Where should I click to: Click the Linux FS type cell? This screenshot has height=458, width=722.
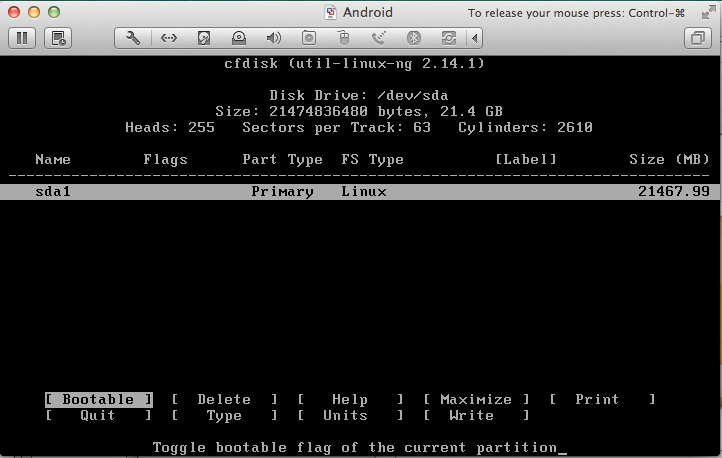click(364, 191)
